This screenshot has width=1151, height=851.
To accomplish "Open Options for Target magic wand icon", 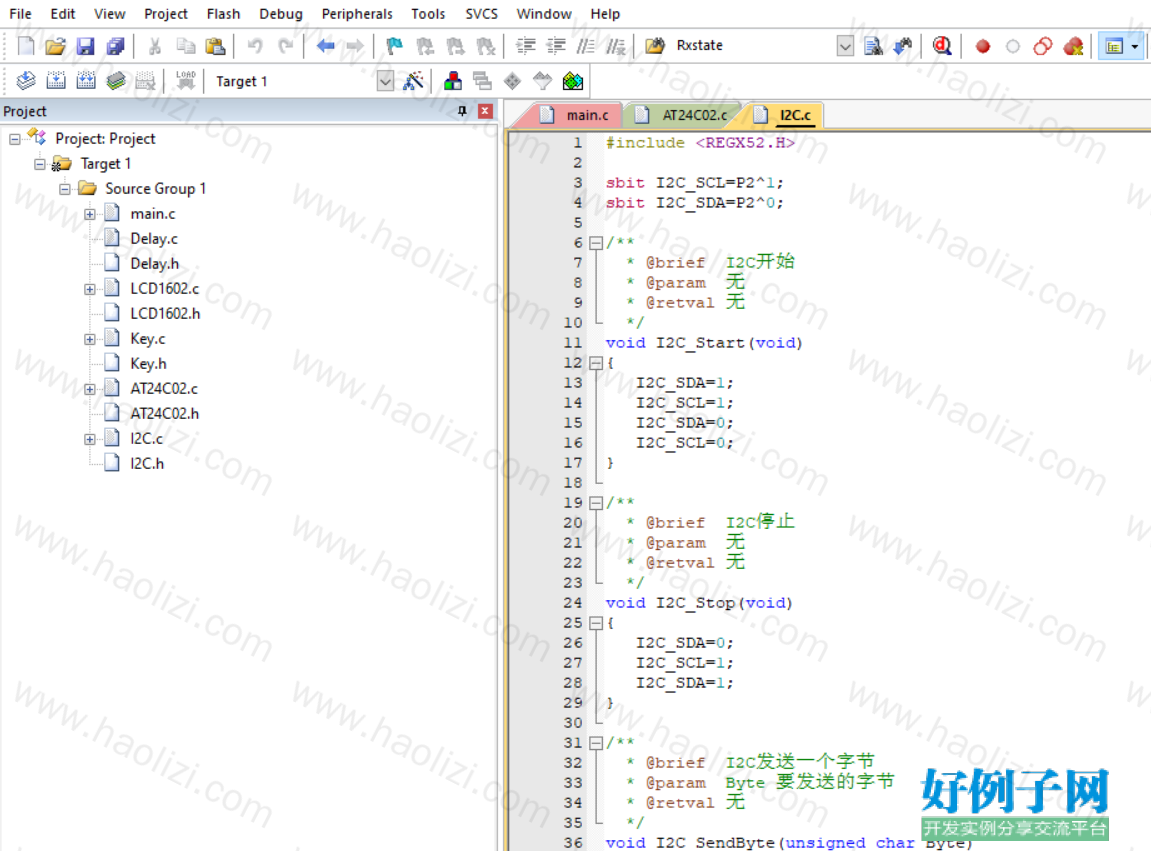I will [x=413, y=81].
